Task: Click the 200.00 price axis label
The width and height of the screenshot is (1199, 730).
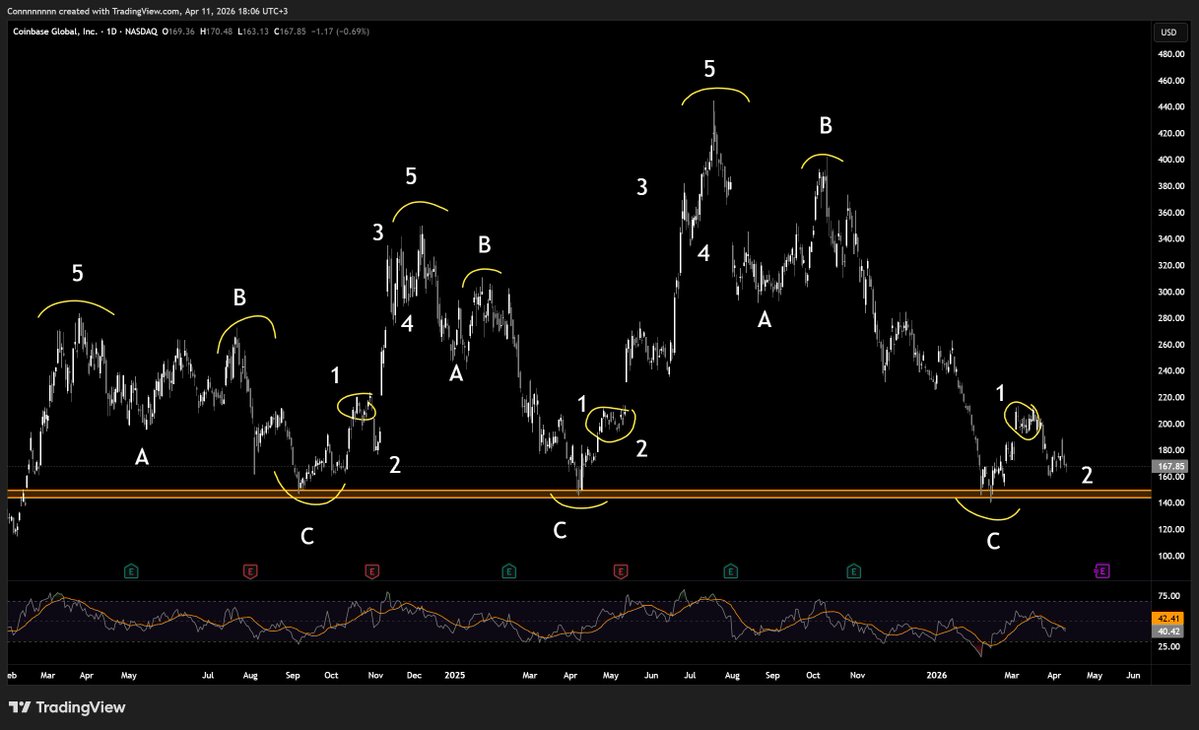Action: (1171, 424)
